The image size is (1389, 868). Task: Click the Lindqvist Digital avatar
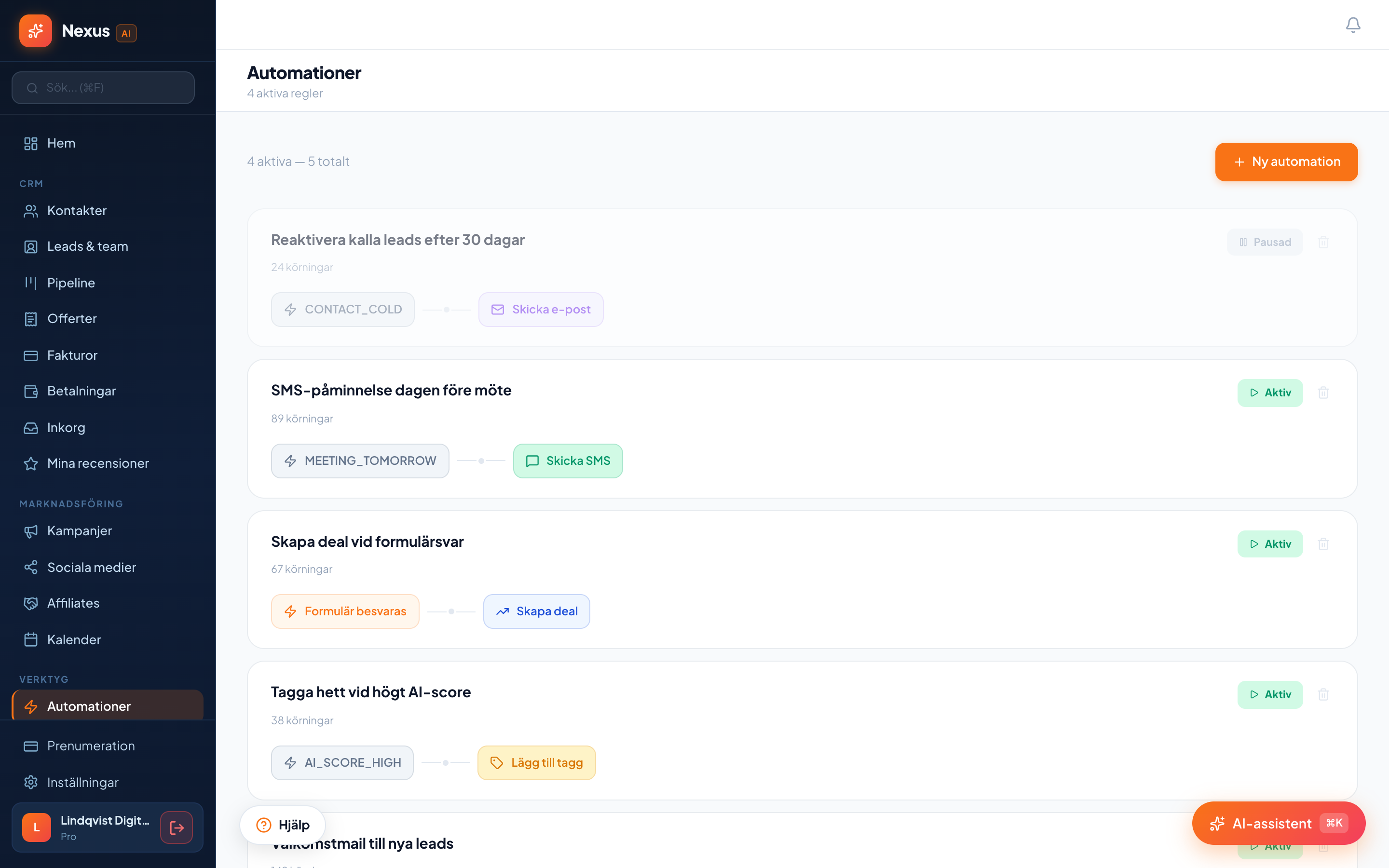point(37,827)
